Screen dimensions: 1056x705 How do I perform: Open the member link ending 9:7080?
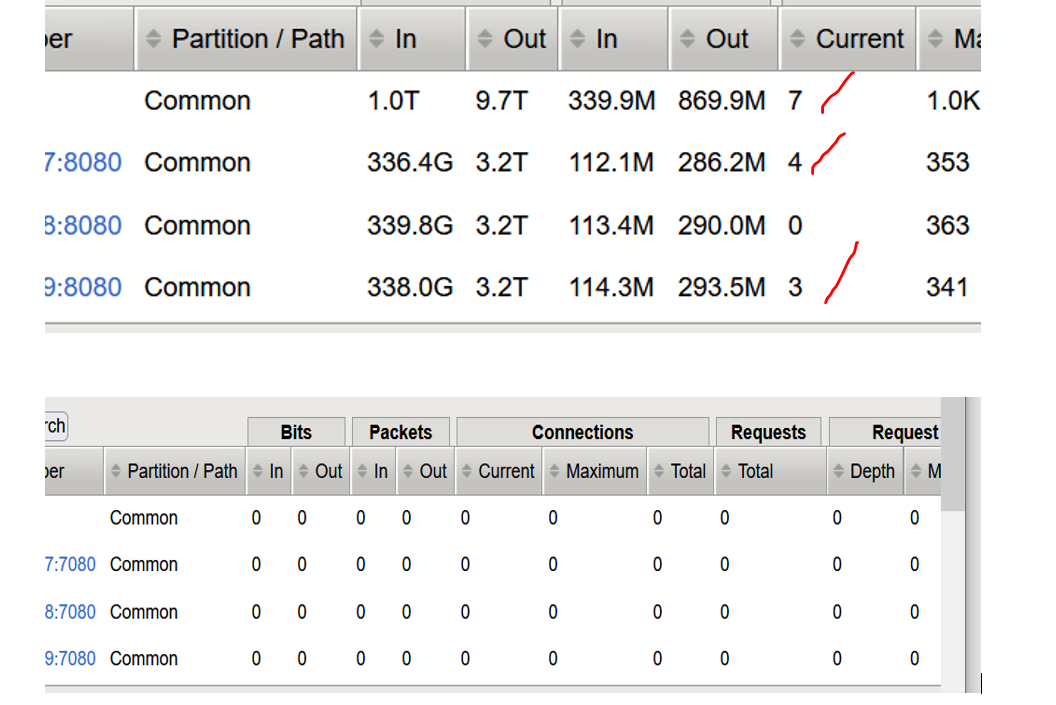coord(70,659)
